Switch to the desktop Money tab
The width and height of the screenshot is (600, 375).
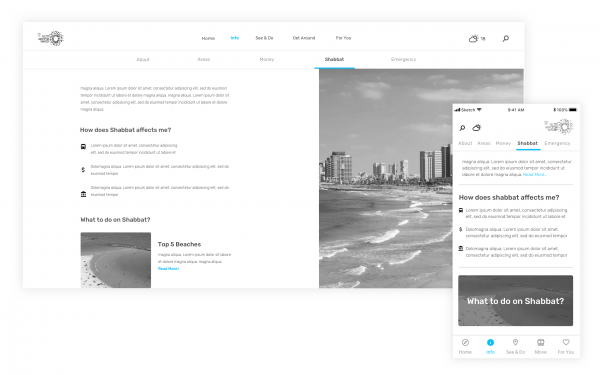pos(267,59)
